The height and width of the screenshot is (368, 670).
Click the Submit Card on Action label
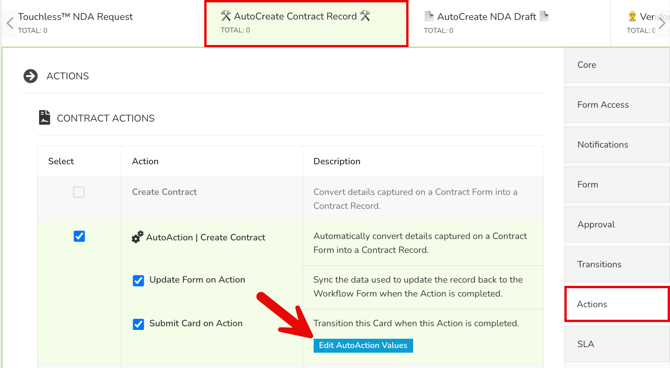[196, 323]
